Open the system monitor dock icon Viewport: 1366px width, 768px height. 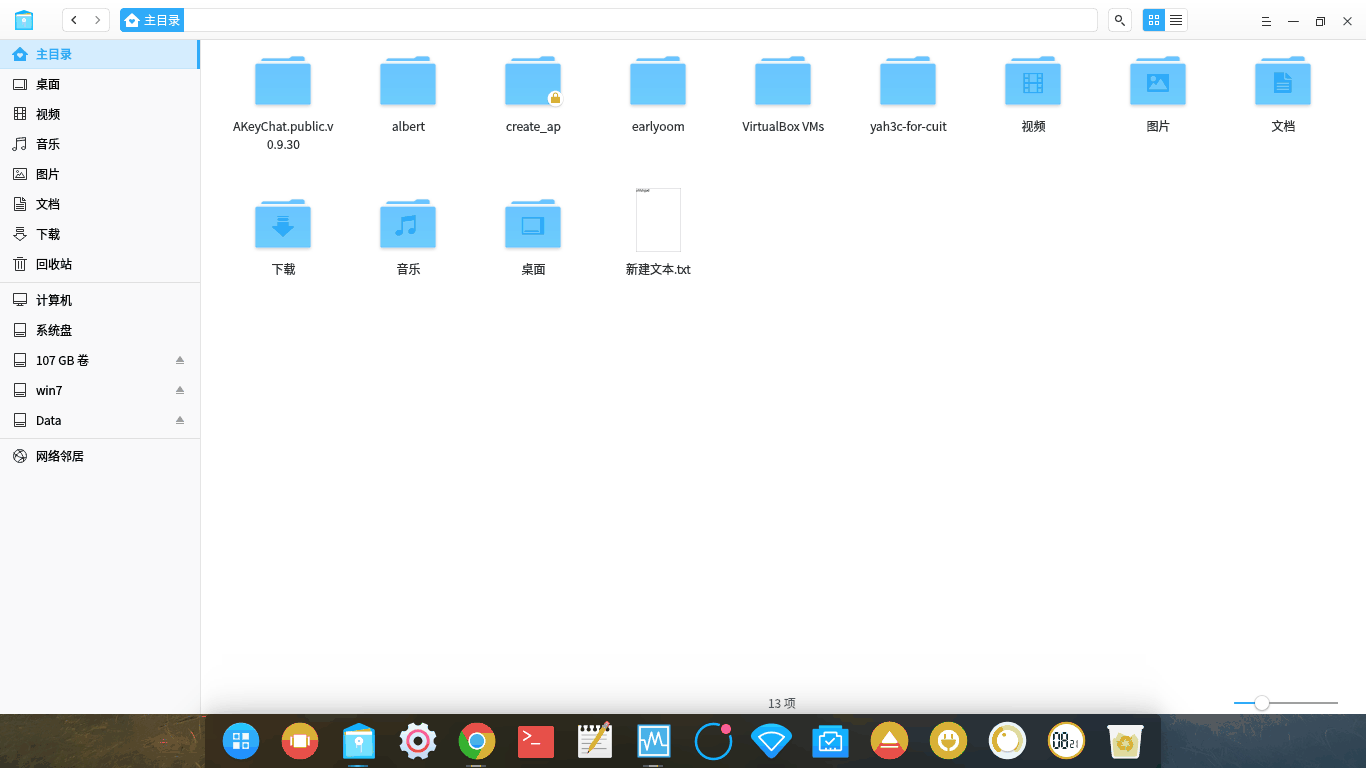pyautogui.click(x=654, y=741)
